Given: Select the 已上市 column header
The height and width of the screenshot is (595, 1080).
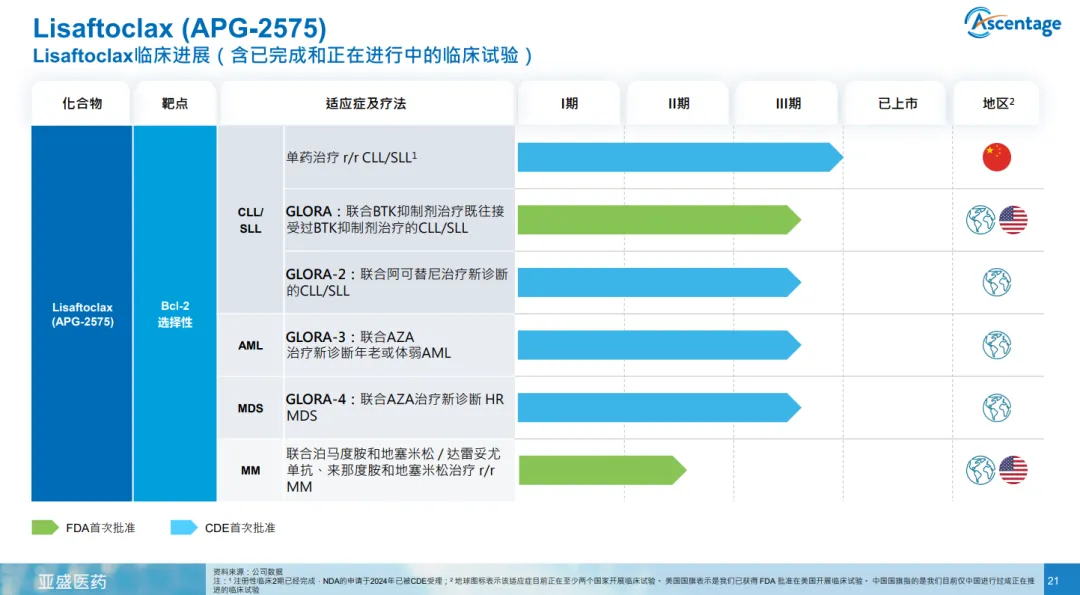Looking at the screenshot, I should pyautogui.click(x=897, y=103).
